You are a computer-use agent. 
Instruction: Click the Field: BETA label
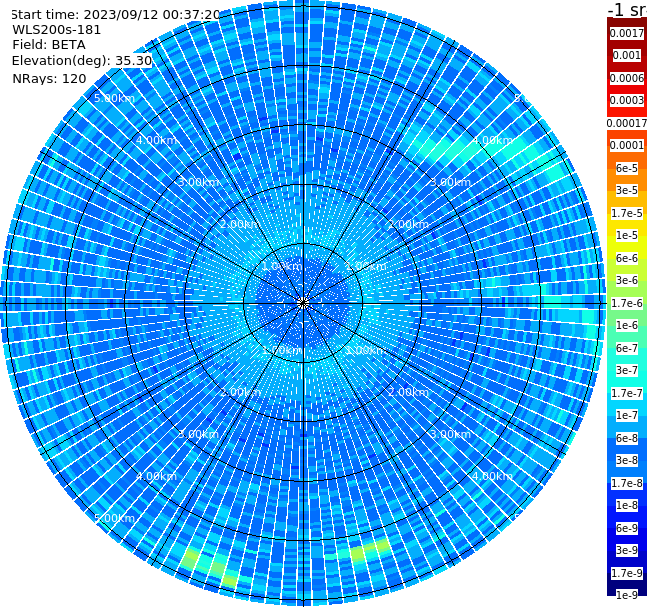[49, 45]
